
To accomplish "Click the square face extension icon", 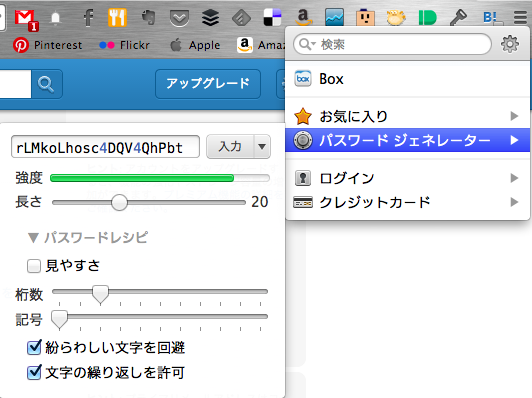I will (365, 18).
